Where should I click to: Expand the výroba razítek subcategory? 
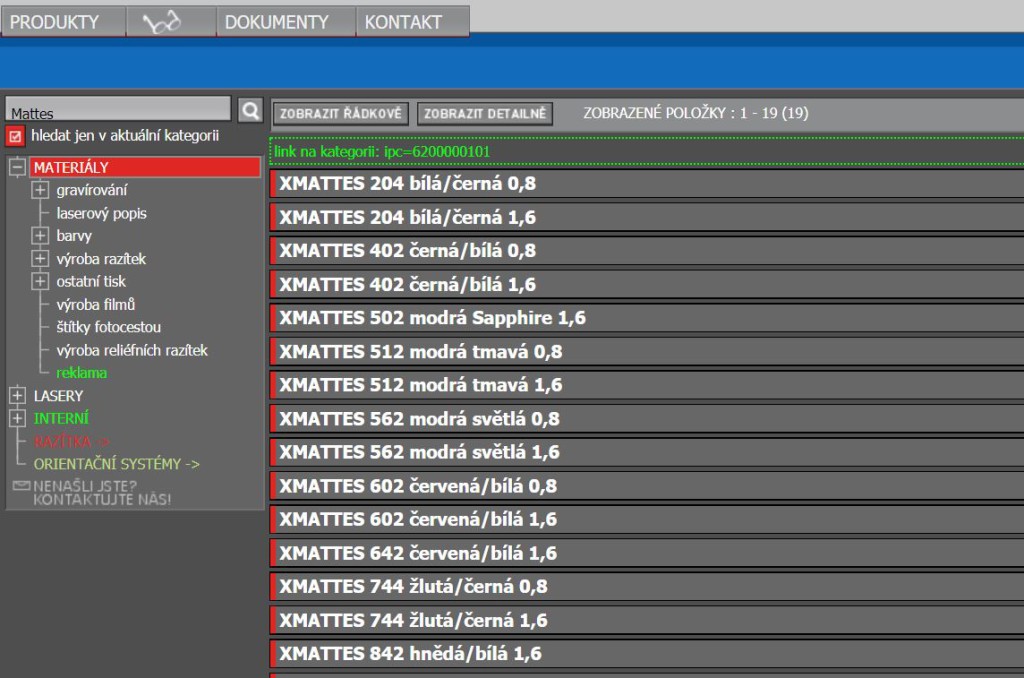[40, 259]
